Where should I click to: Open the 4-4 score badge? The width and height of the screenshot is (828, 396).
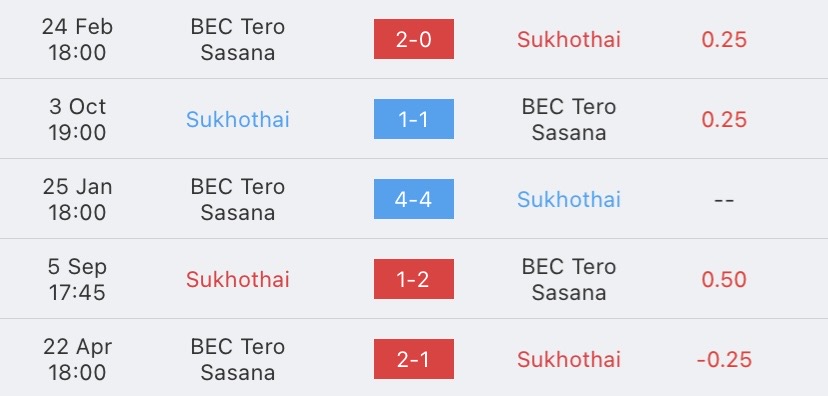413,199
